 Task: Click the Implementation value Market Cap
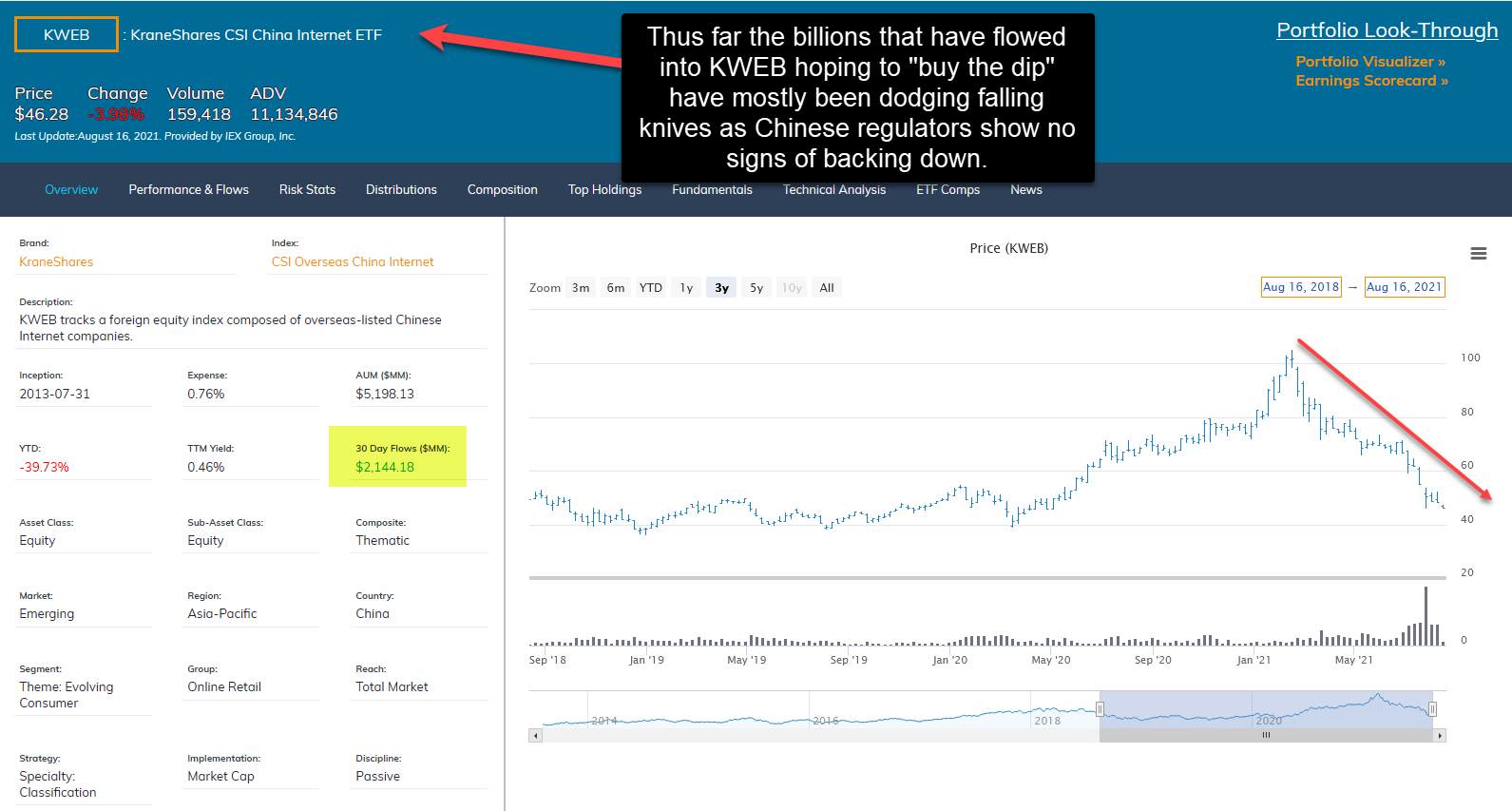220,777
